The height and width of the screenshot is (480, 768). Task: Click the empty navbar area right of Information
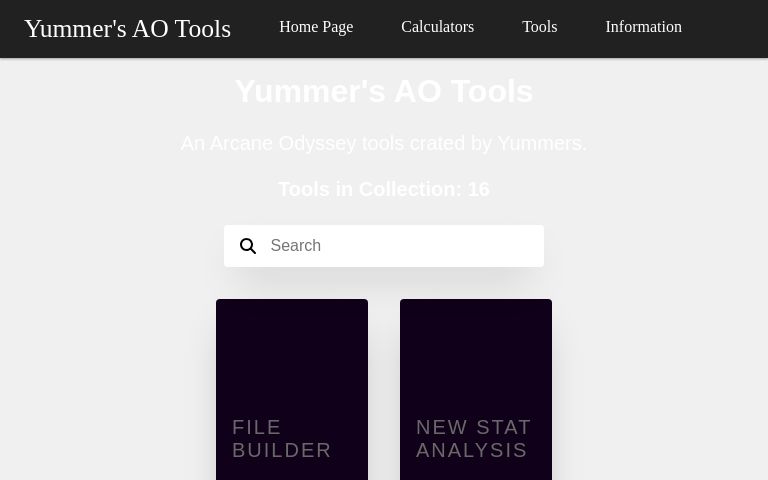pyautogui.click(x=728, y=28)
